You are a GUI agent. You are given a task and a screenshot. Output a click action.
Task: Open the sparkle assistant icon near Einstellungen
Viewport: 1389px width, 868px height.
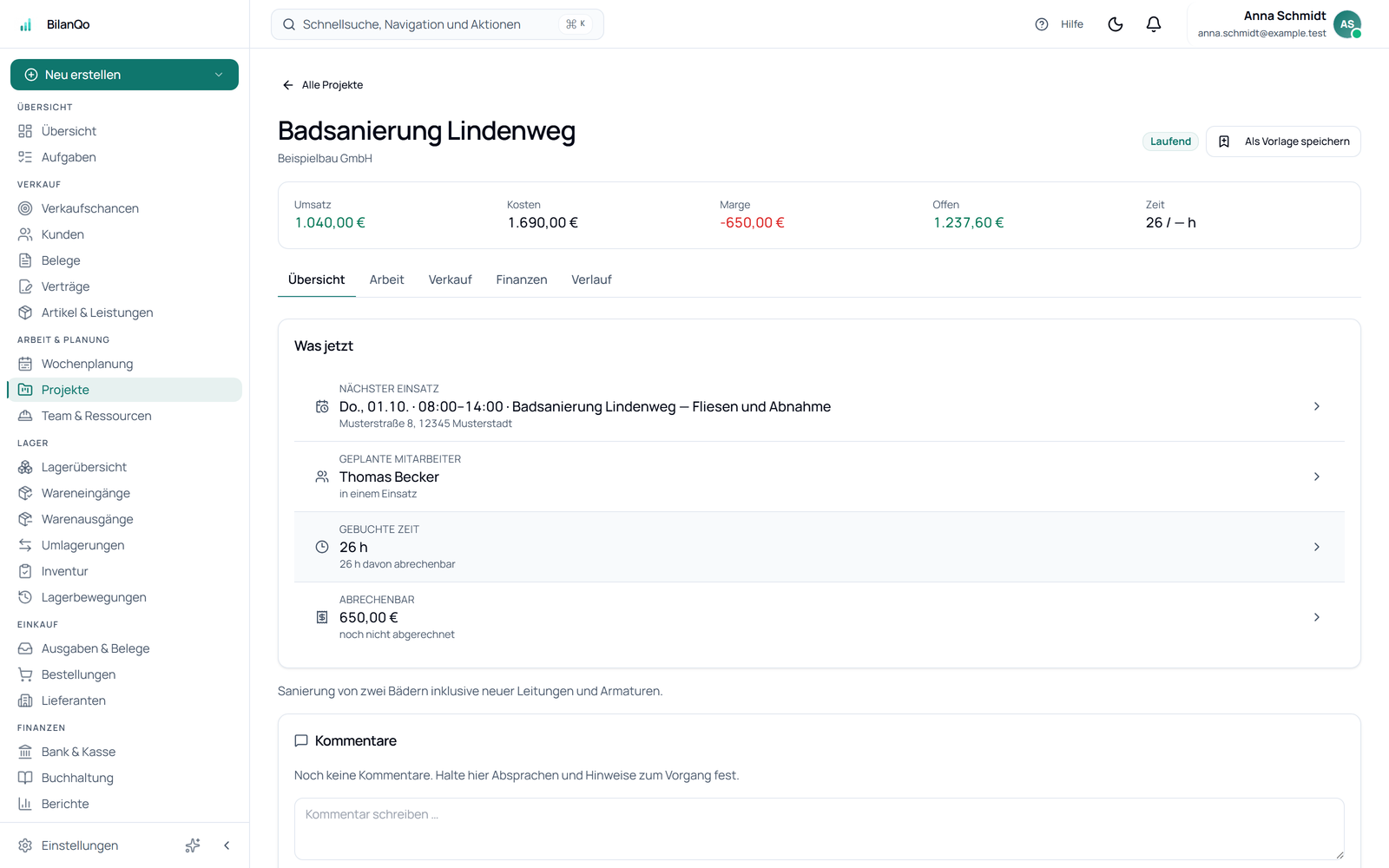(193, 845)
